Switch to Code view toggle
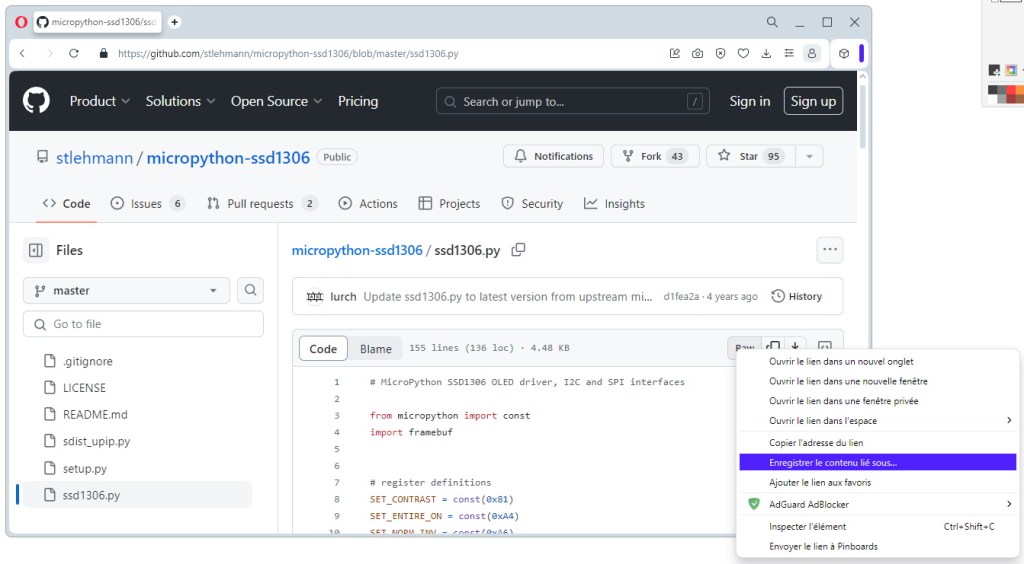This screenshot has height=564, width=1024. coord(323,349)
